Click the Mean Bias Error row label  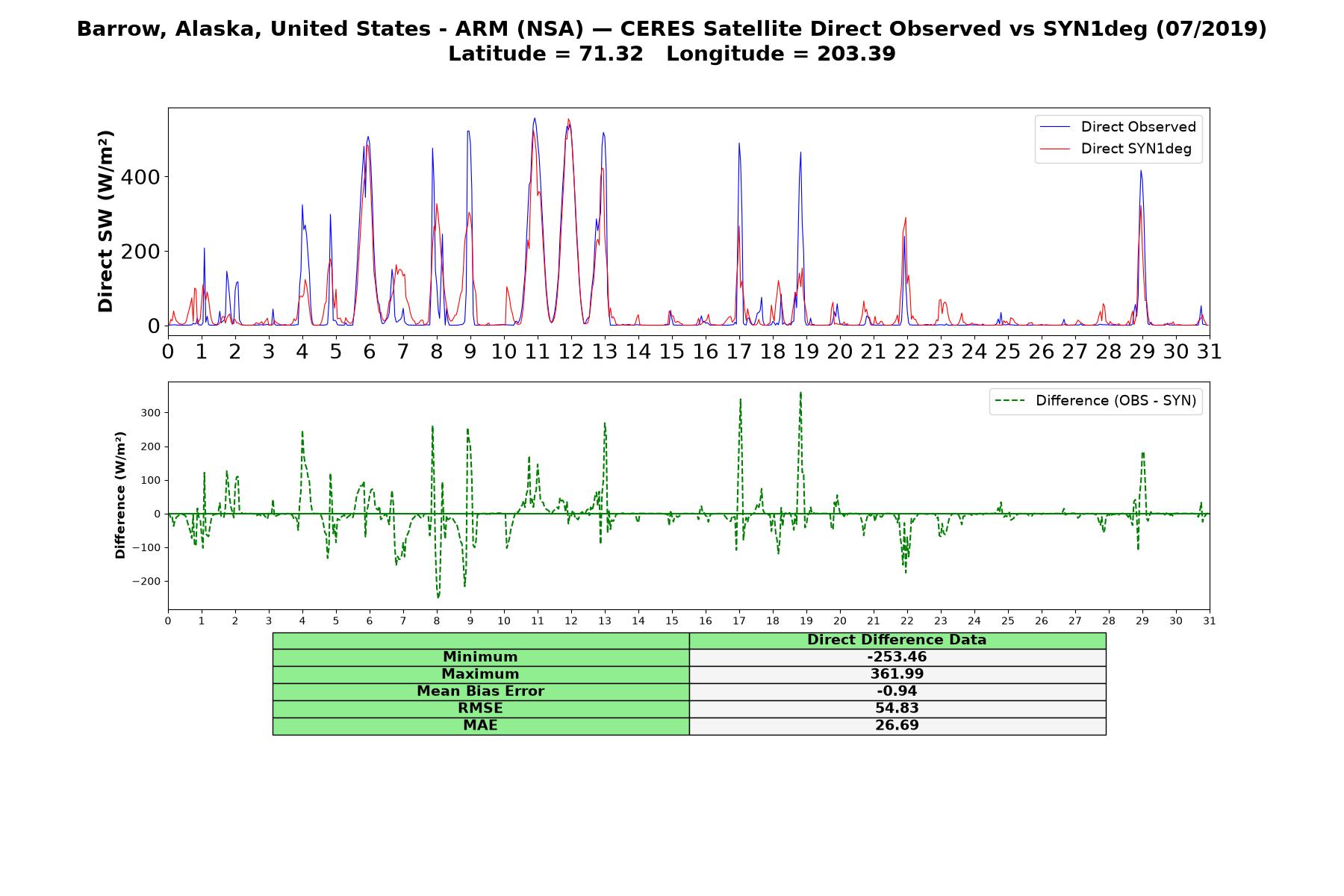[x=480, y=691]
